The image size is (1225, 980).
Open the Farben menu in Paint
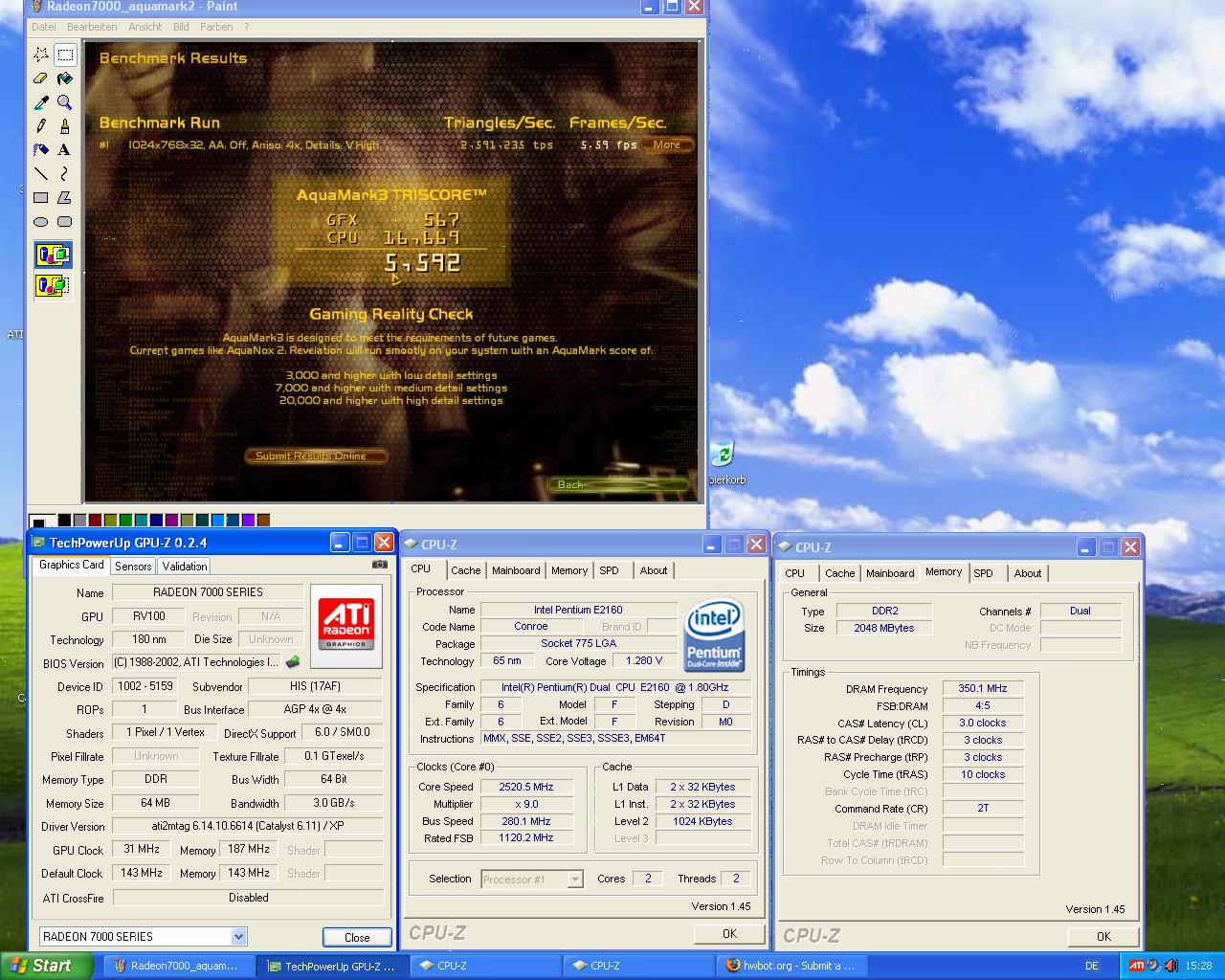point(216,27)
